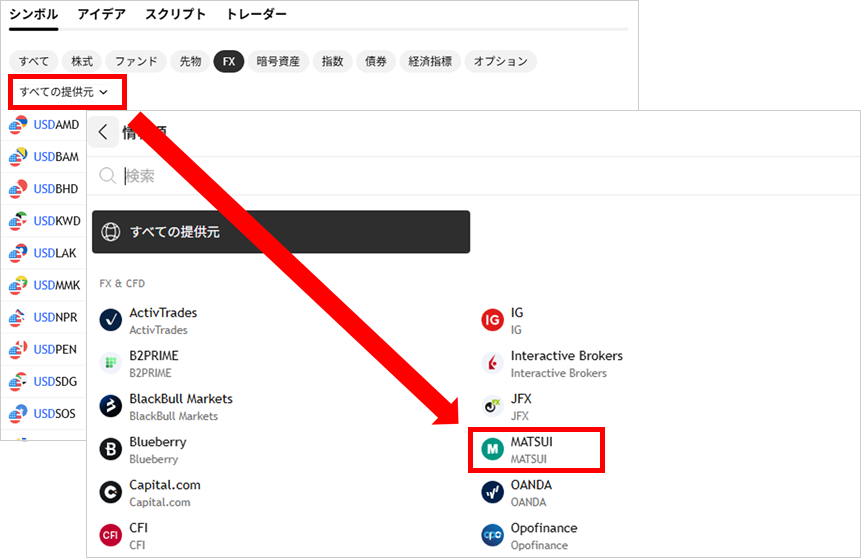Screen dimensions: 861x558
Task: Select the 債券 filter chip
Action: [376, 61]
